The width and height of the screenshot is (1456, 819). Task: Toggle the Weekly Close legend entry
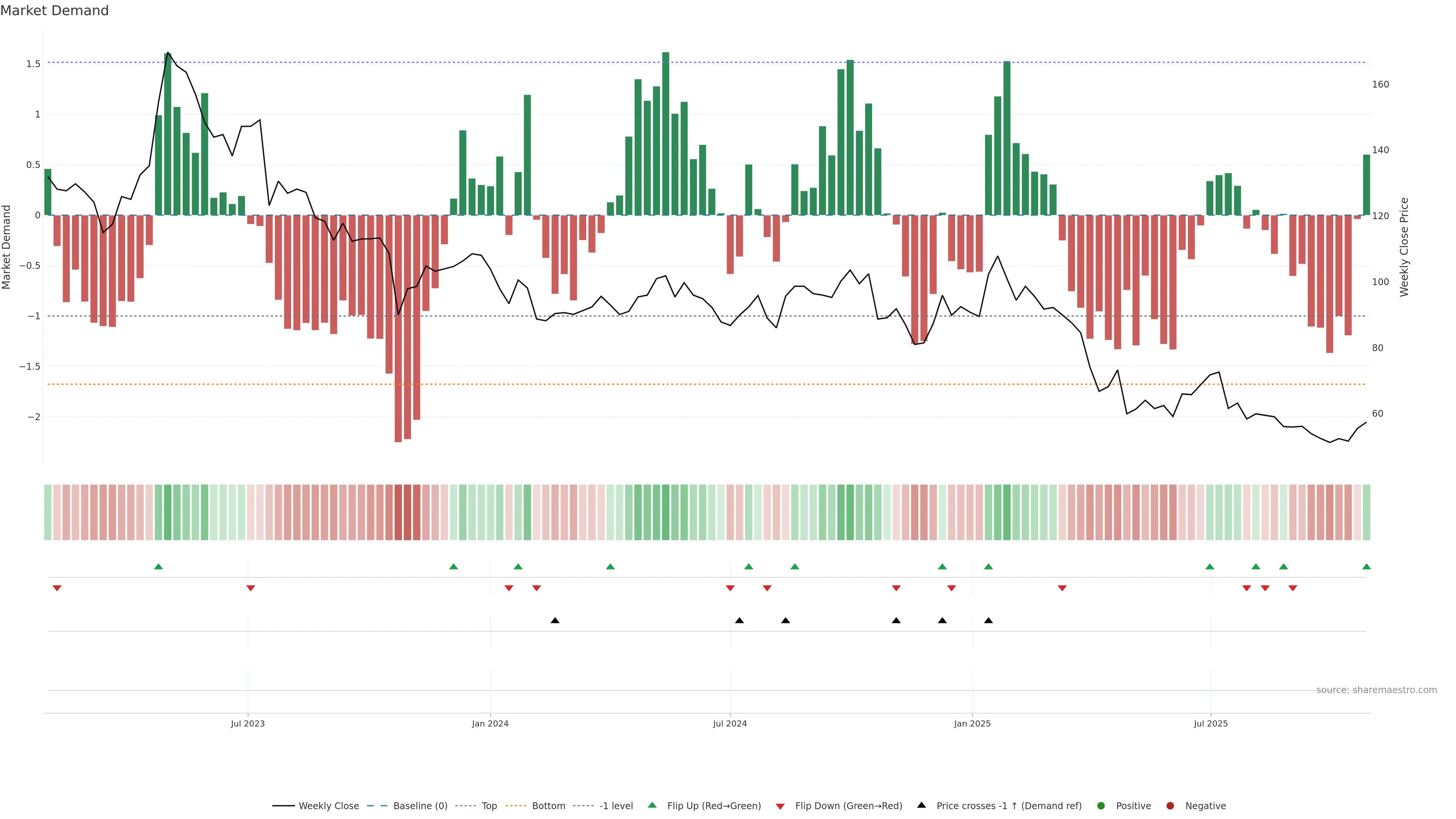coord(328,805)
